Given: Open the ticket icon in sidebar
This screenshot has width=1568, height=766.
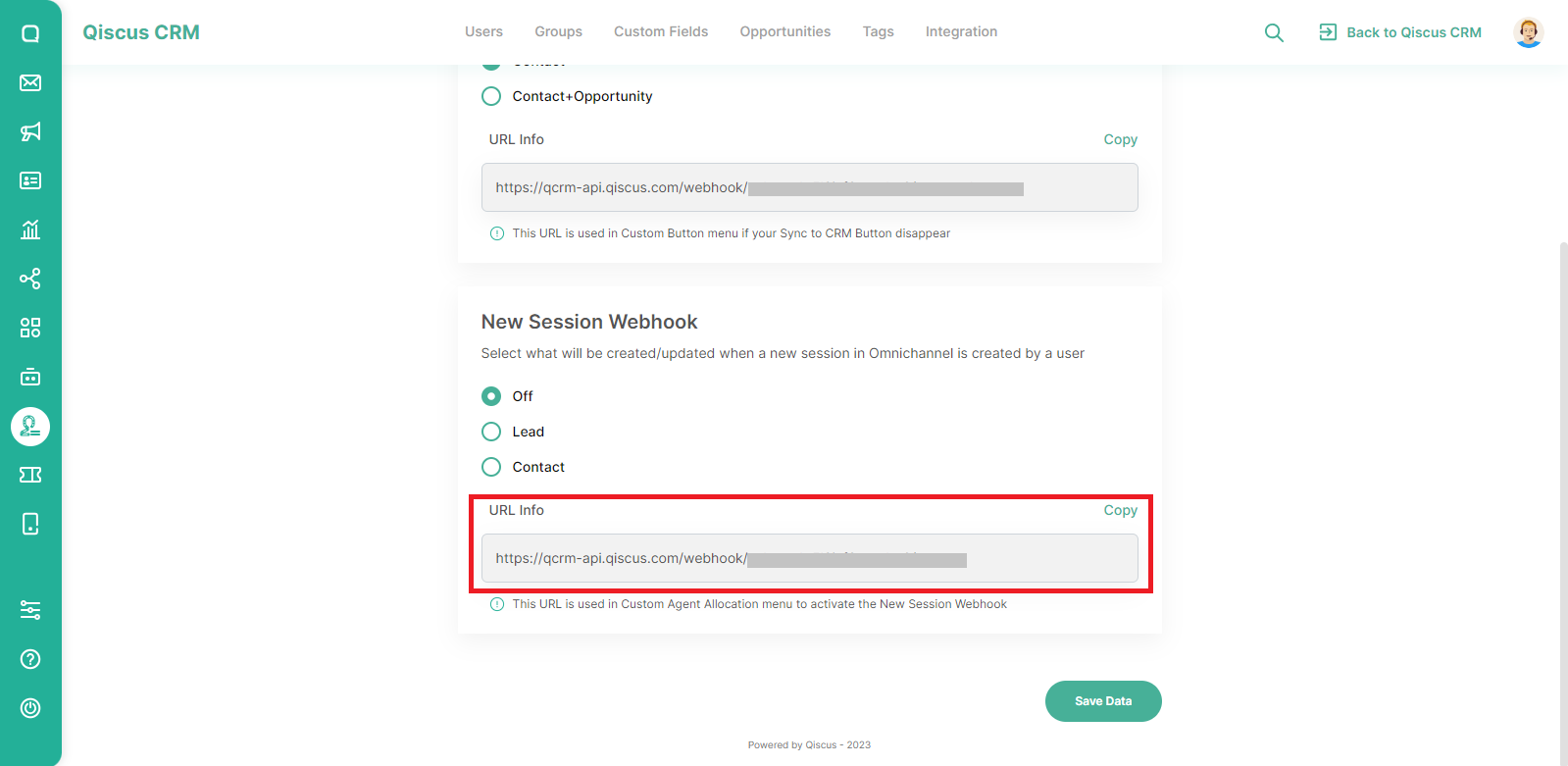Looking at the screenshot, I should pos(30,475).
